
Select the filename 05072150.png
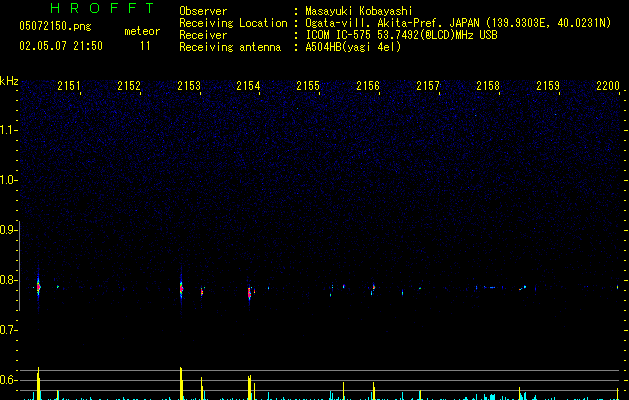coord(55,26)
